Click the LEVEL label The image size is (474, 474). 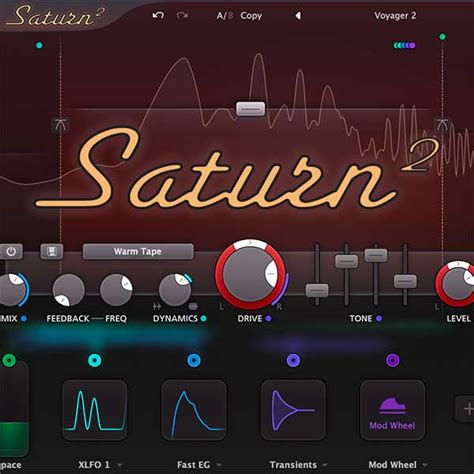(x=459, y=319)
